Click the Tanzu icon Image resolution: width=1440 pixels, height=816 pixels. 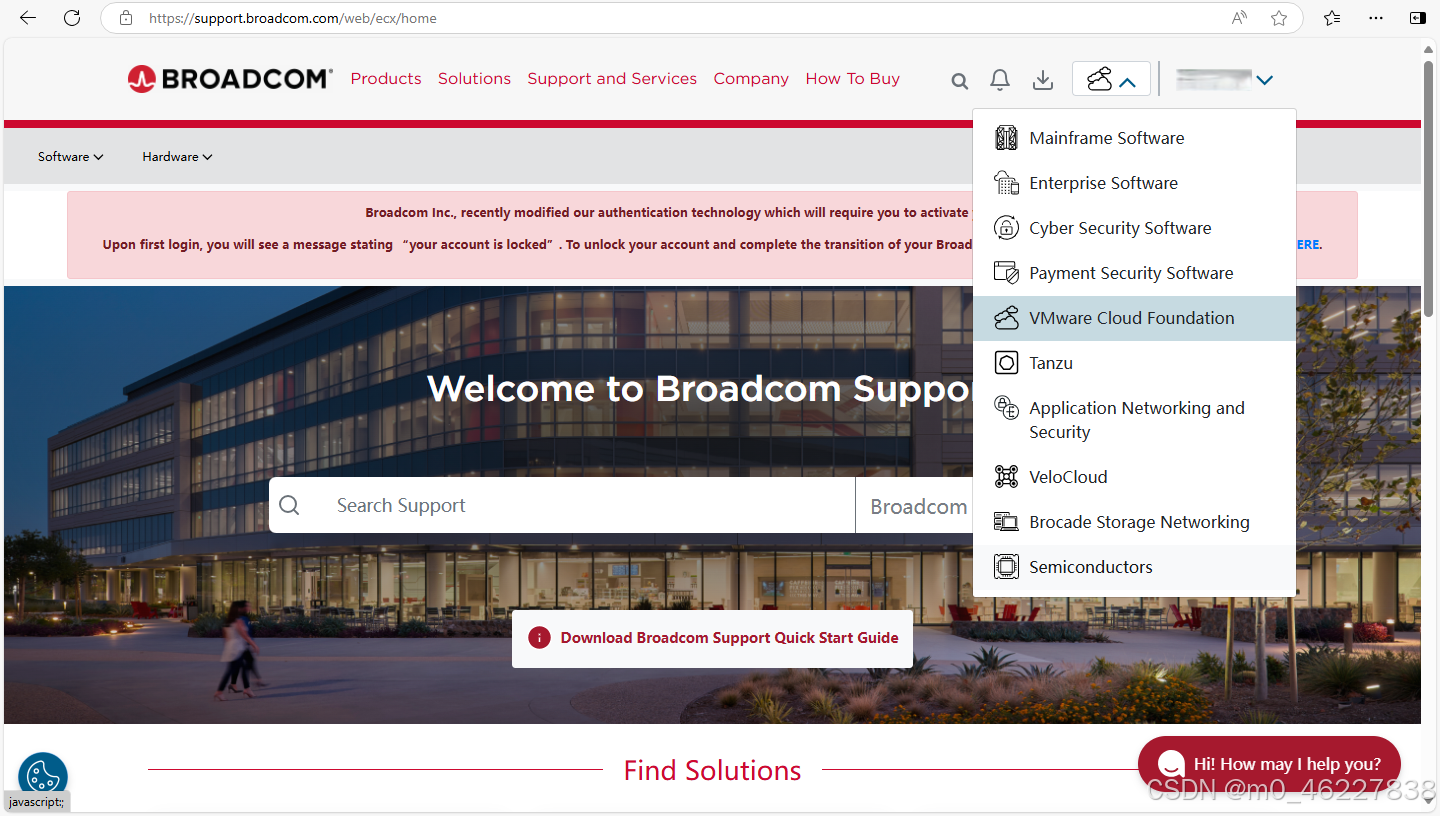pyautogui.click(x=1006, y=363)
